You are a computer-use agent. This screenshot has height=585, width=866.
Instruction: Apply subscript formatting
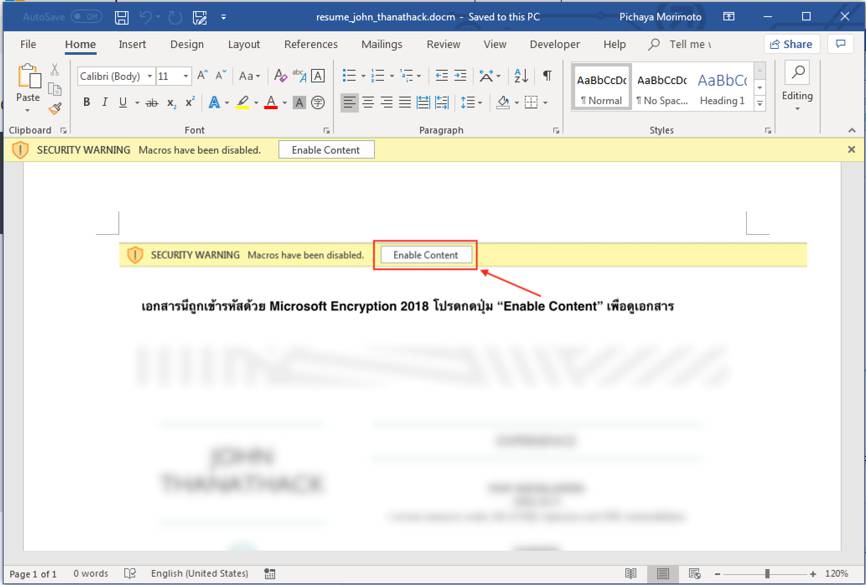tap(172, 102)
